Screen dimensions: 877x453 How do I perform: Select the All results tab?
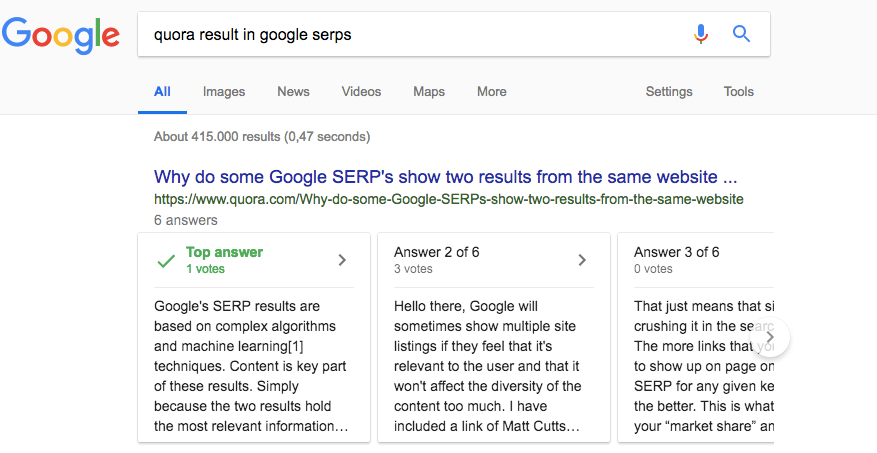(162, 91)
